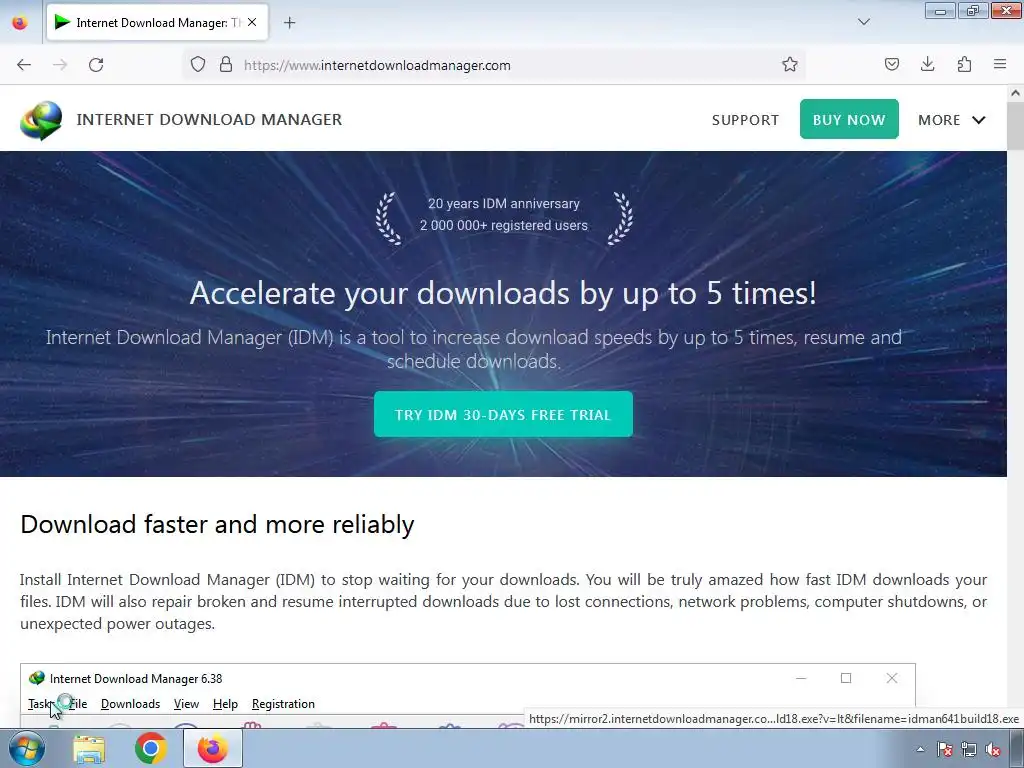1024x768 pixels.
Task: Open the Firefox hamburger application menu
Action: (1000, 65)
